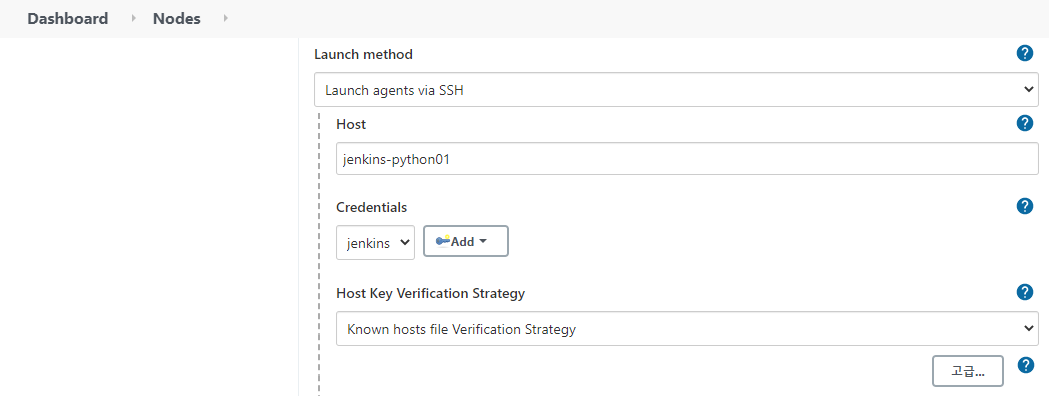The width and height of the screenshot is (1049, 396).
Task: Open help for Launch method
Action: (1024, 54)
